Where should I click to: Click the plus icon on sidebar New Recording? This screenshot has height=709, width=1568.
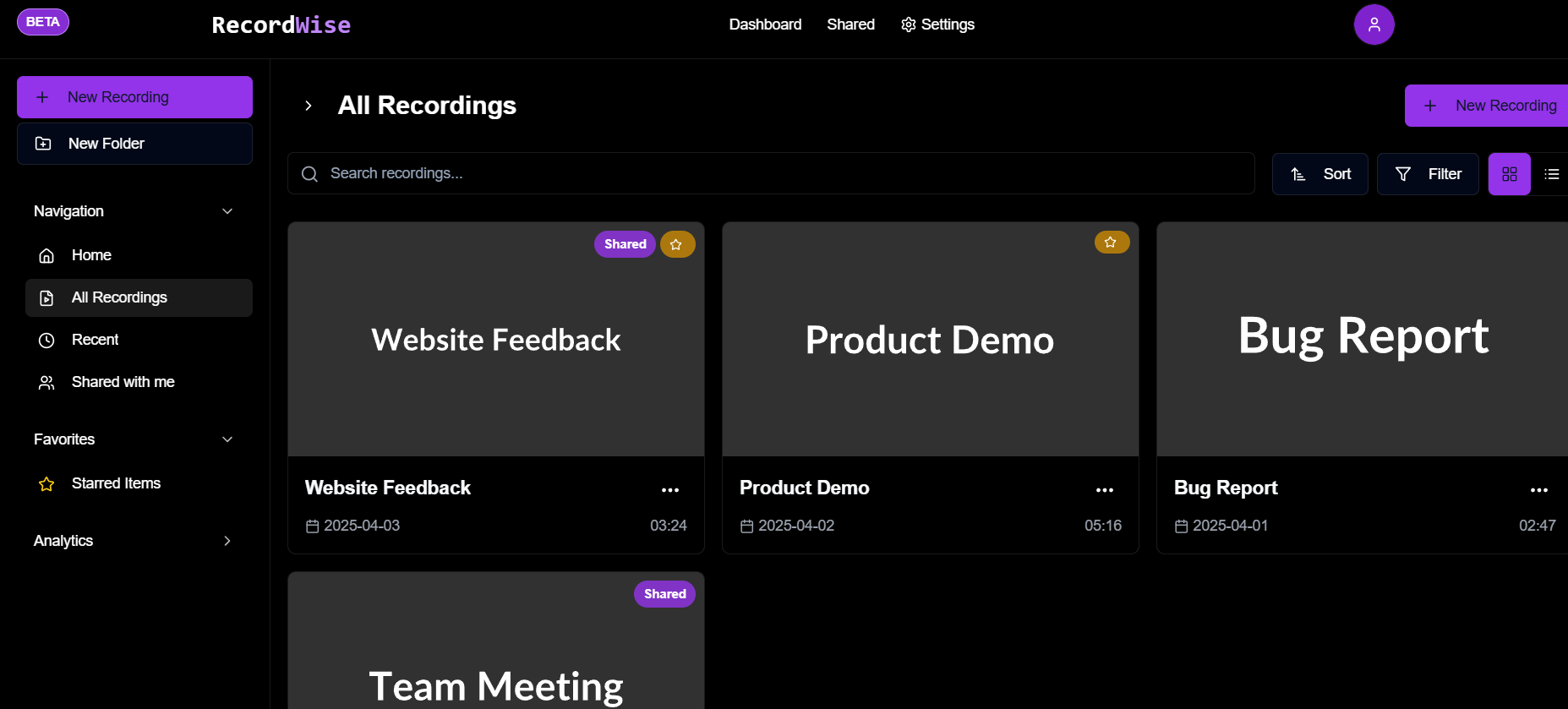[42, 97]
